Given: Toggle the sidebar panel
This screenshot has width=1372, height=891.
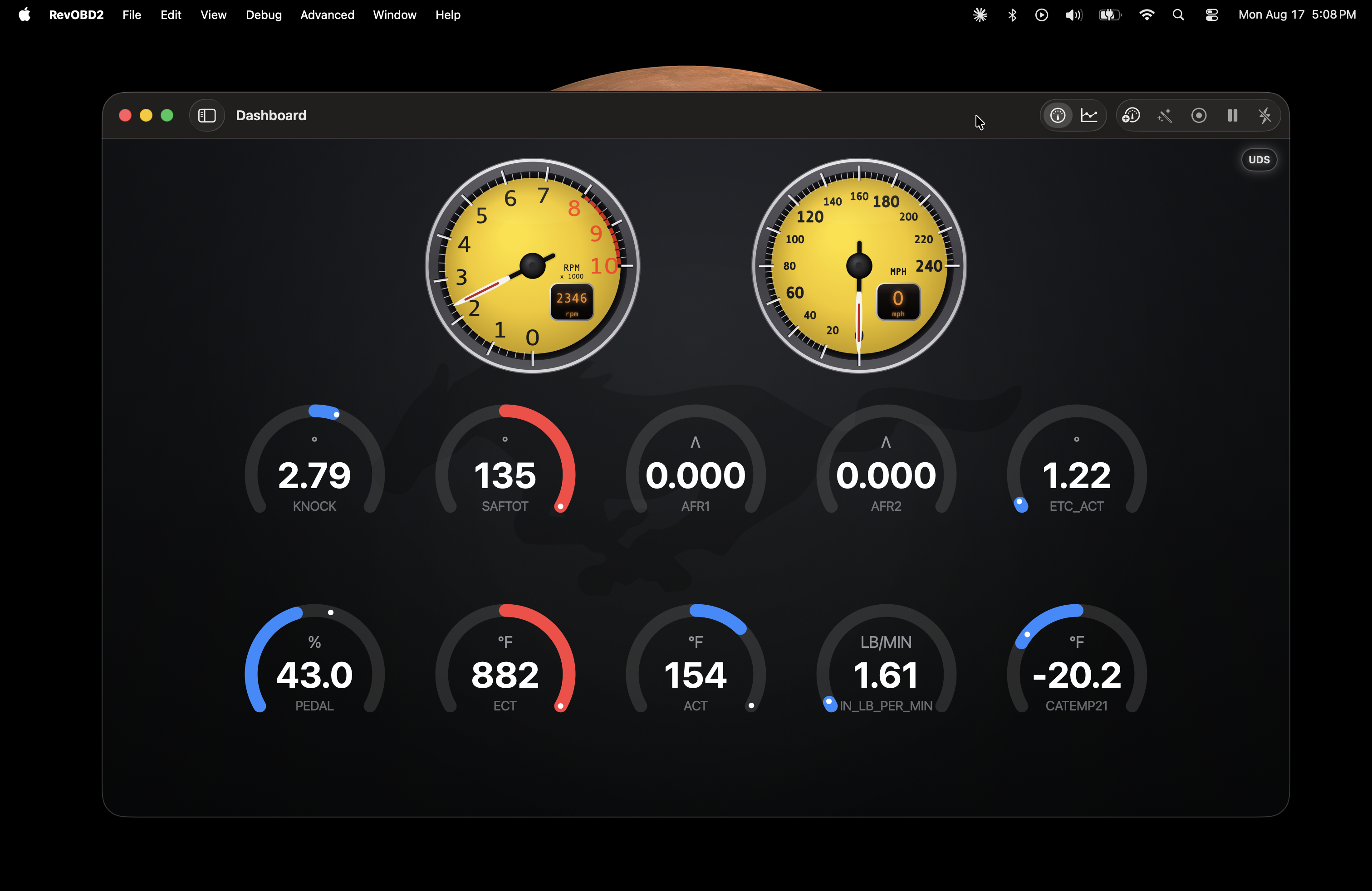Looking at the screenshot, I should [x=207, y=115].
